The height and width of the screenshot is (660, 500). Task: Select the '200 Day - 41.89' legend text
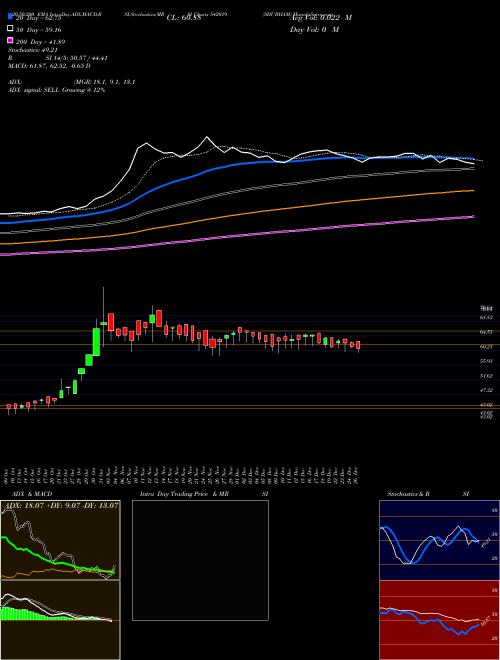point(40,42)
